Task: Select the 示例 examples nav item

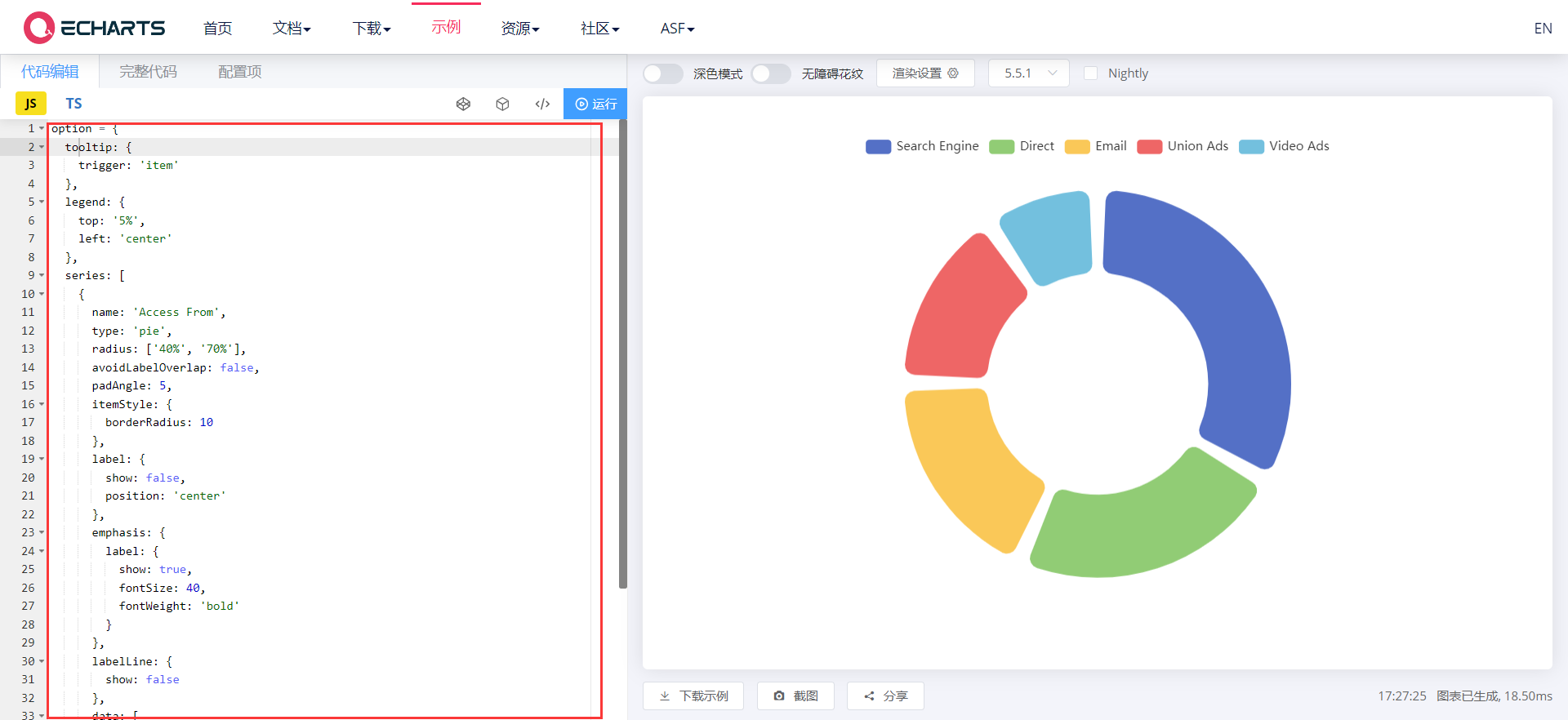Action: click(446, 28)
